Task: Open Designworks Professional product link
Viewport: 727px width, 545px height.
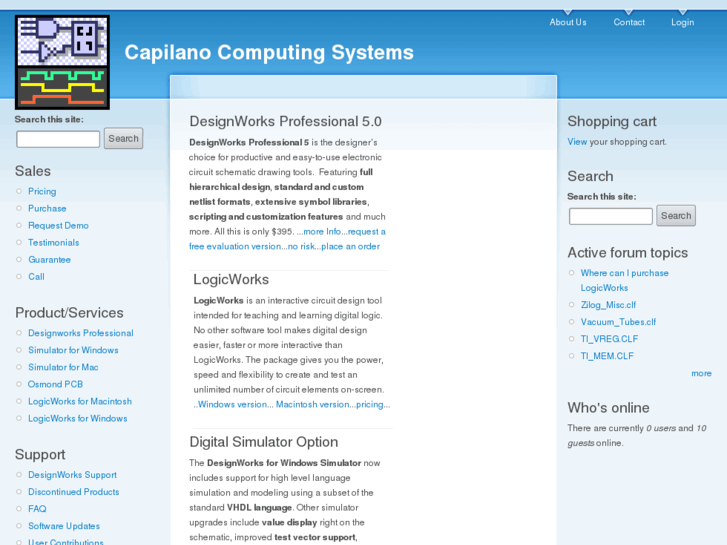Action: pos(81,333)
